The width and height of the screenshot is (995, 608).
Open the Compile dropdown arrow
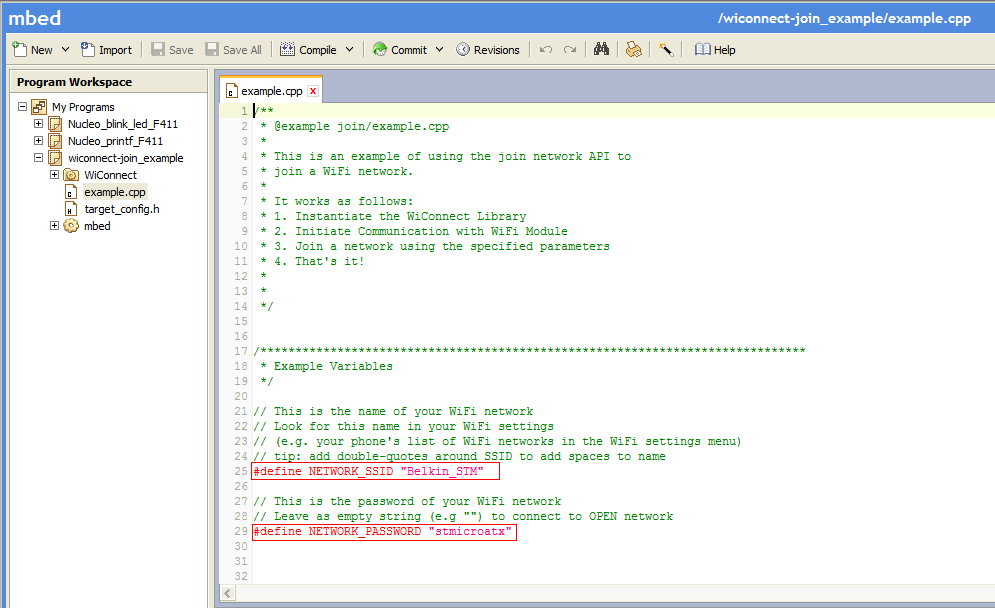[350, 49]
